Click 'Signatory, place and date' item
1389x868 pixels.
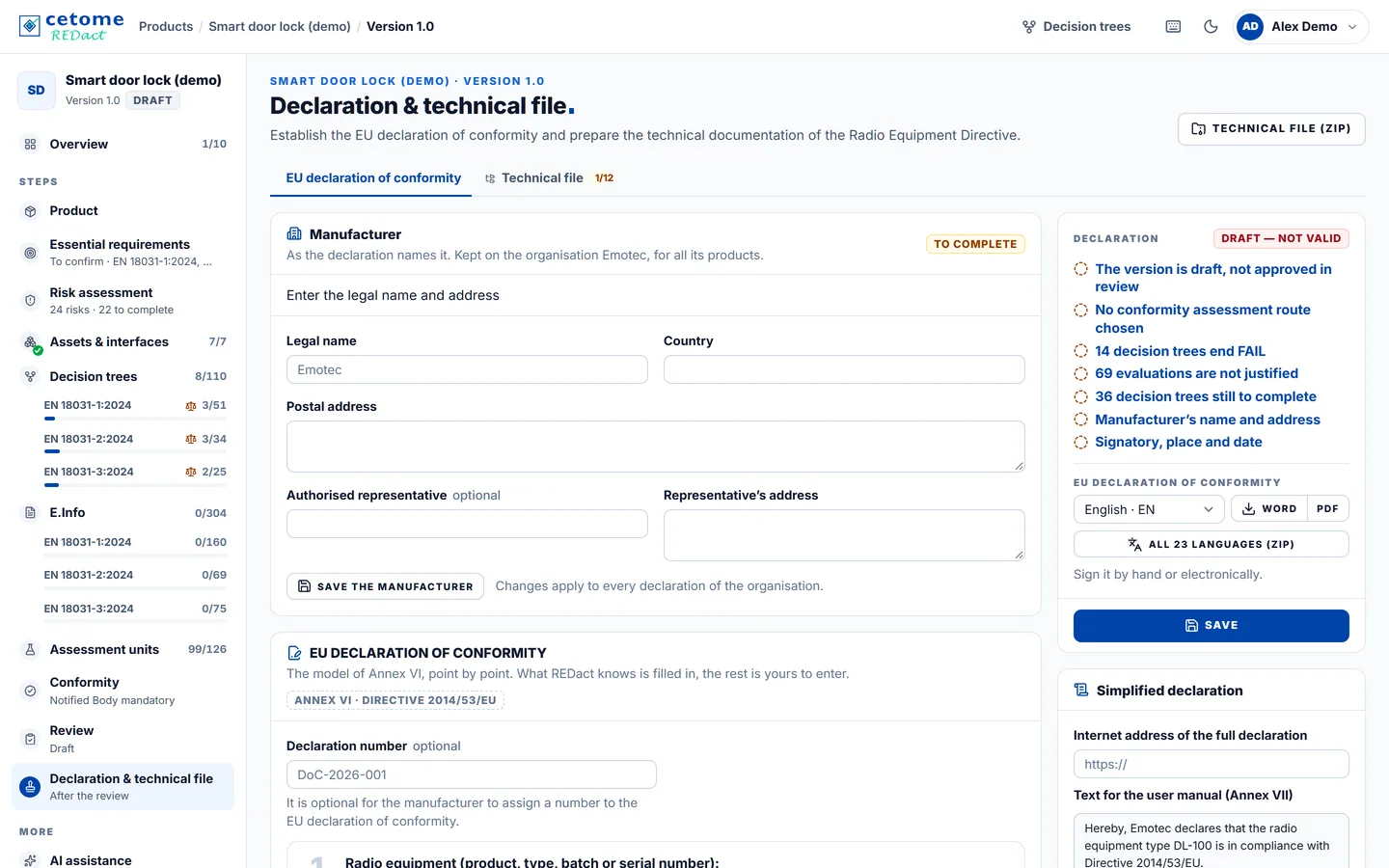coord(1178,442)
